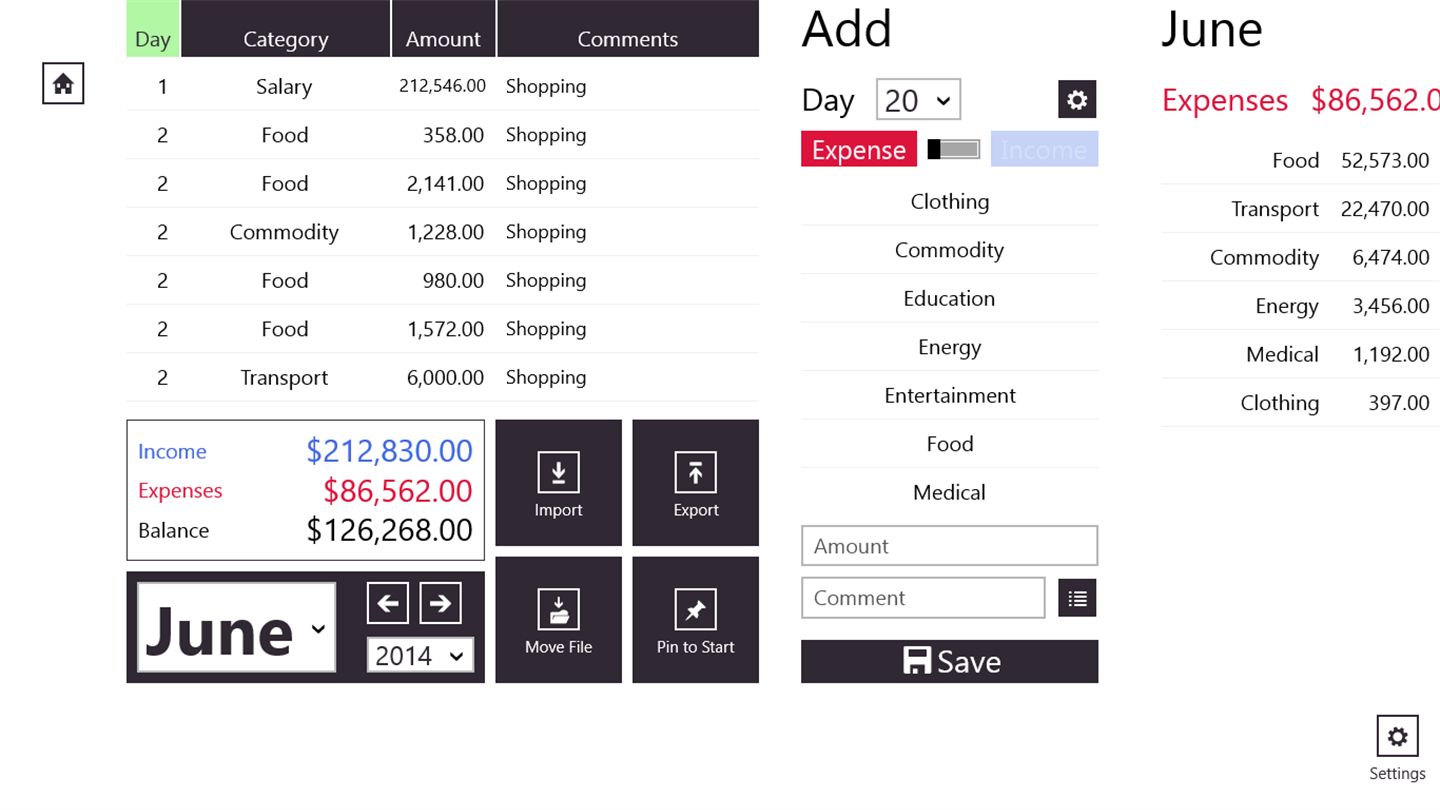The width and height of the screenshot is (1440, 810).
Task: Select the Commodity 1,228.00 row
Action: point(442,232)
